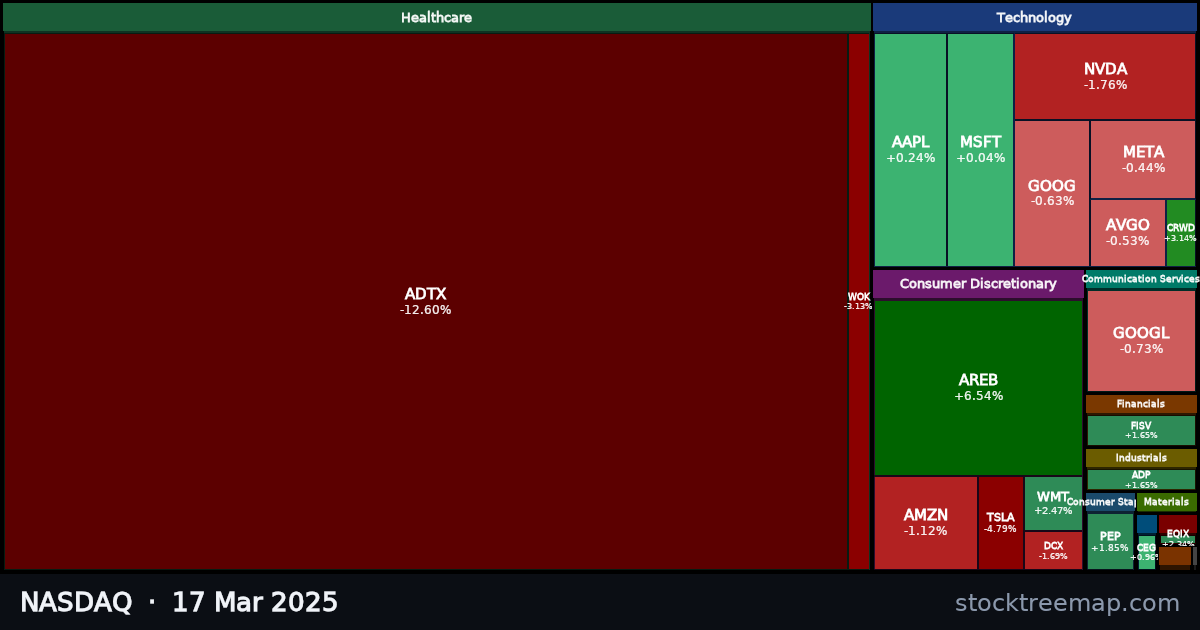Select the PEP +1.85% tile
The width and height of the screenshot is (1200, 630).
pyautogui.click(x=1110, y=541)
